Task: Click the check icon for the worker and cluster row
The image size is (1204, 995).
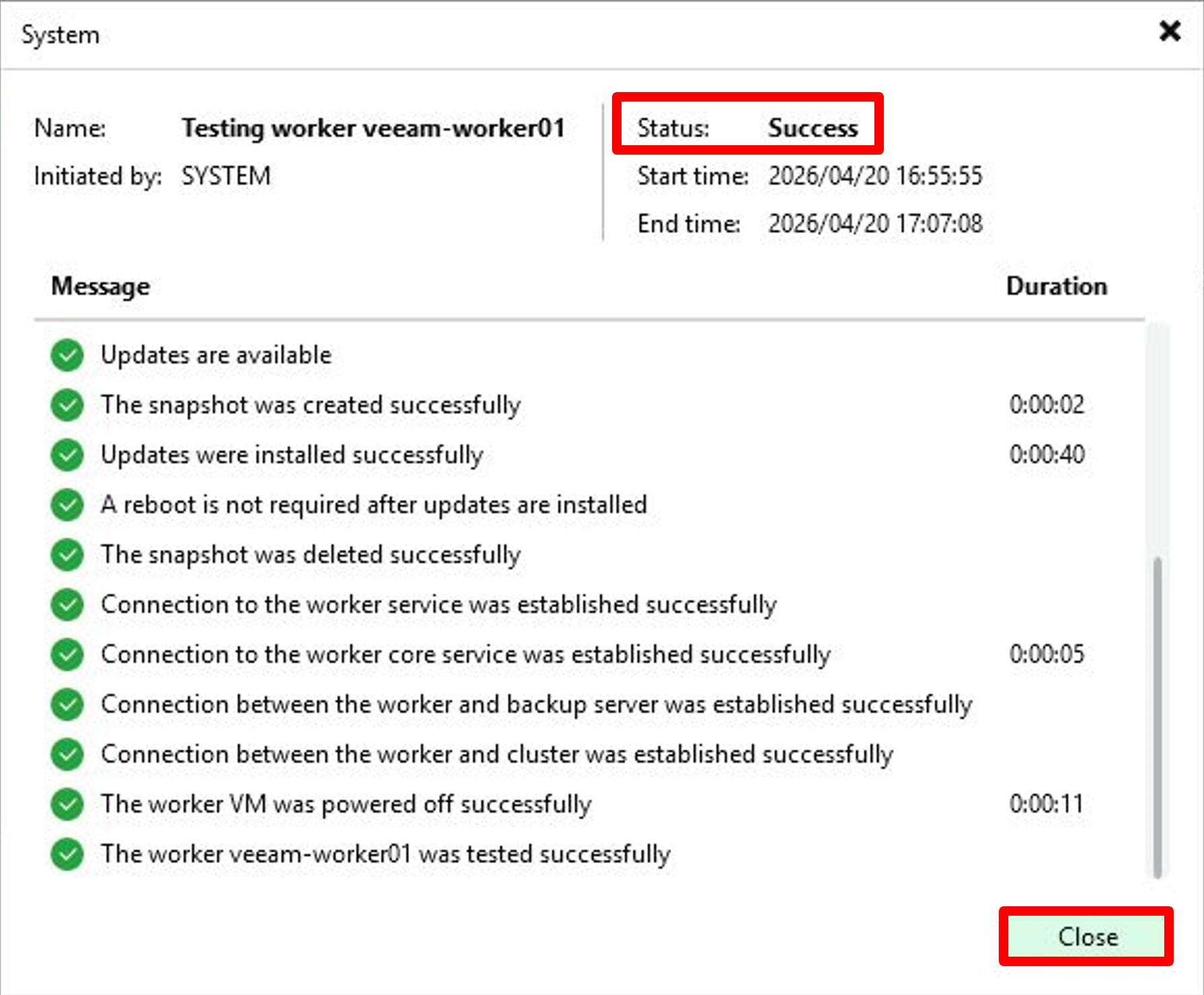Action: (67, 754)
